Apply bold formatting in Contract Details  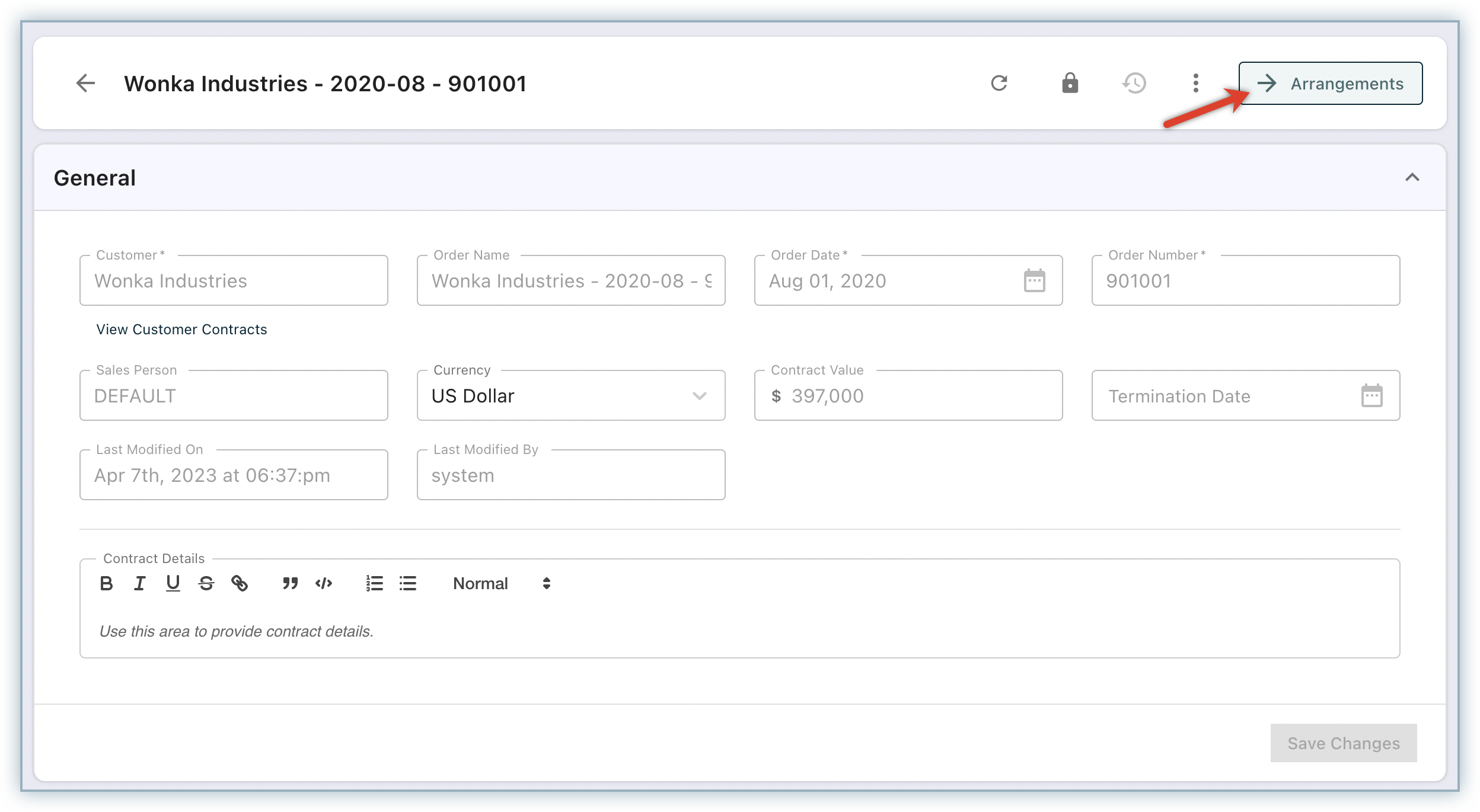coord(107,584)
